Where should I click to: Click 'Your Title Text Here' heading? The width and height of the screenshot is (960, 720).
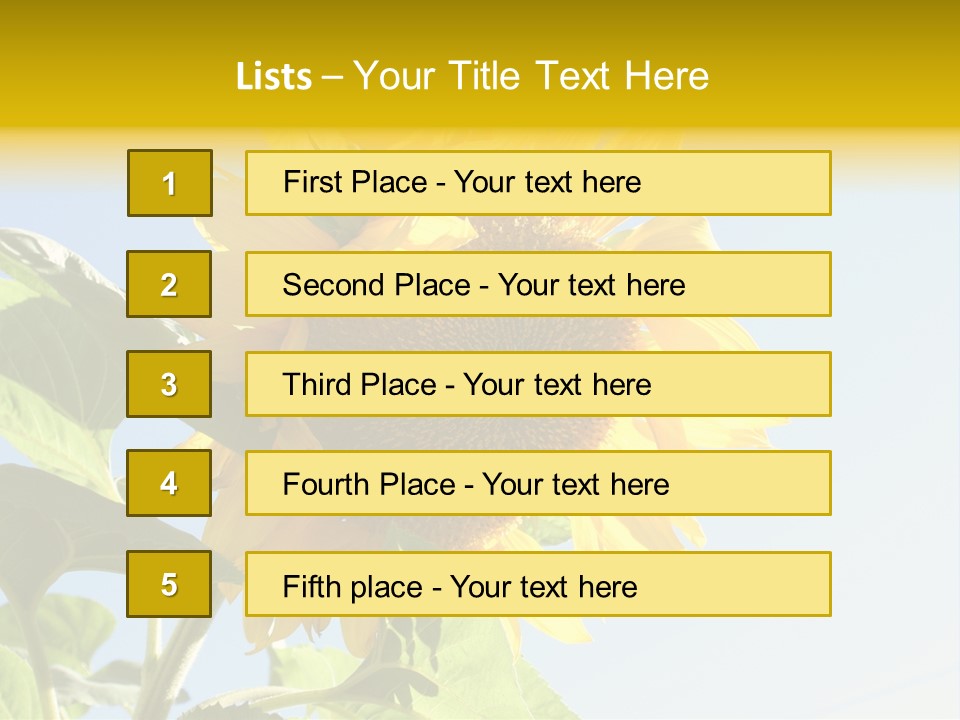pos(531,76)
